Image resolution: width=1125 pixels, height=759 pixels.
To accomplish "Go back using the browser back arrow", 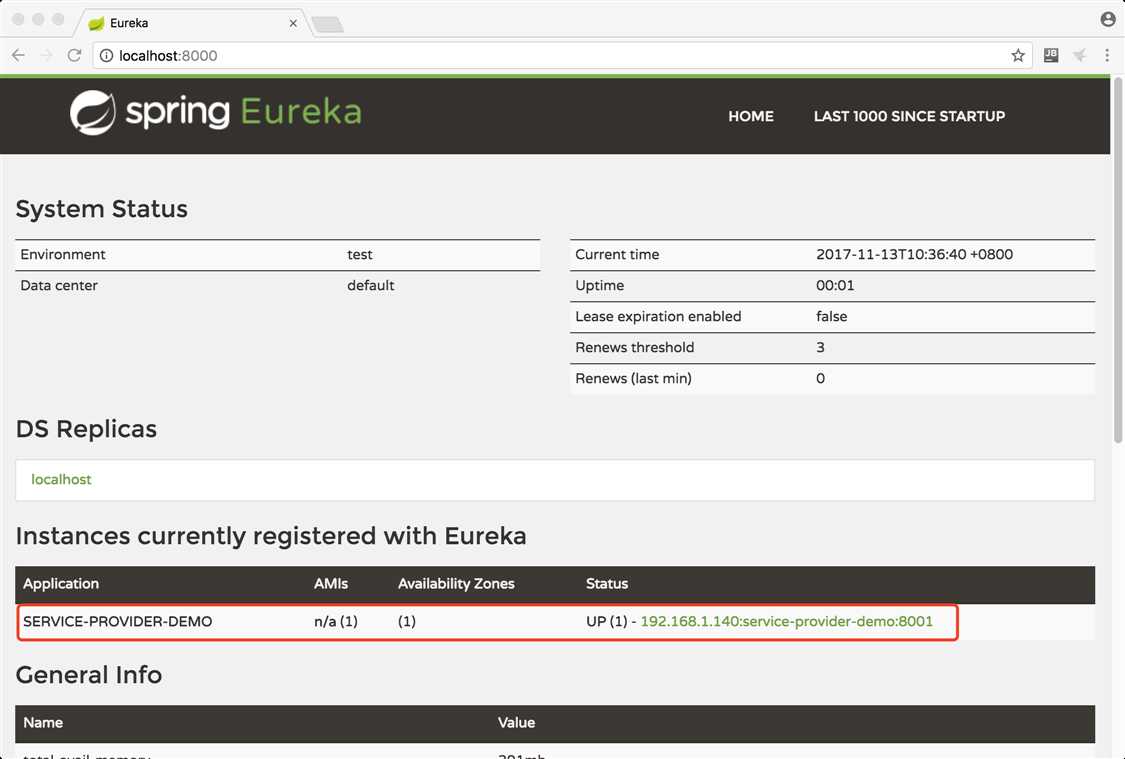I will tap(19, 55).
